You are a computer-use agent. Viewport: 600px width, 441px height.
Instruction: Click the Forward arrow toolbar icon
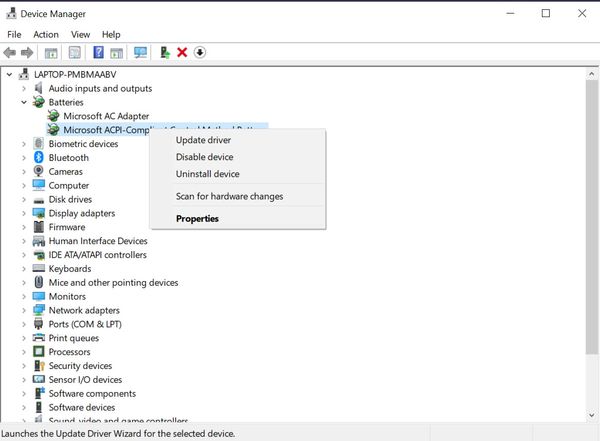click(27, 52)
